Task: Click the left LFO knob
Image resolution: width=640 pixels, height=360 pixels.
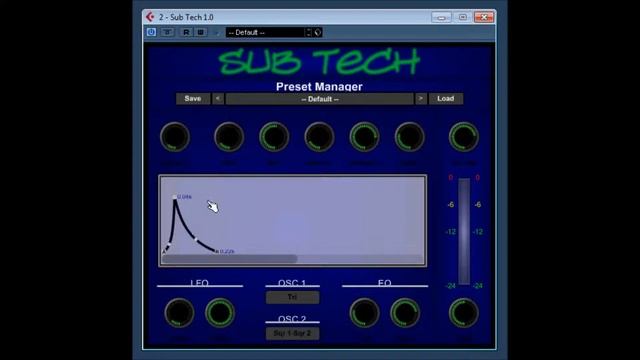Action: pyautogui.click(x=179, y=313)
